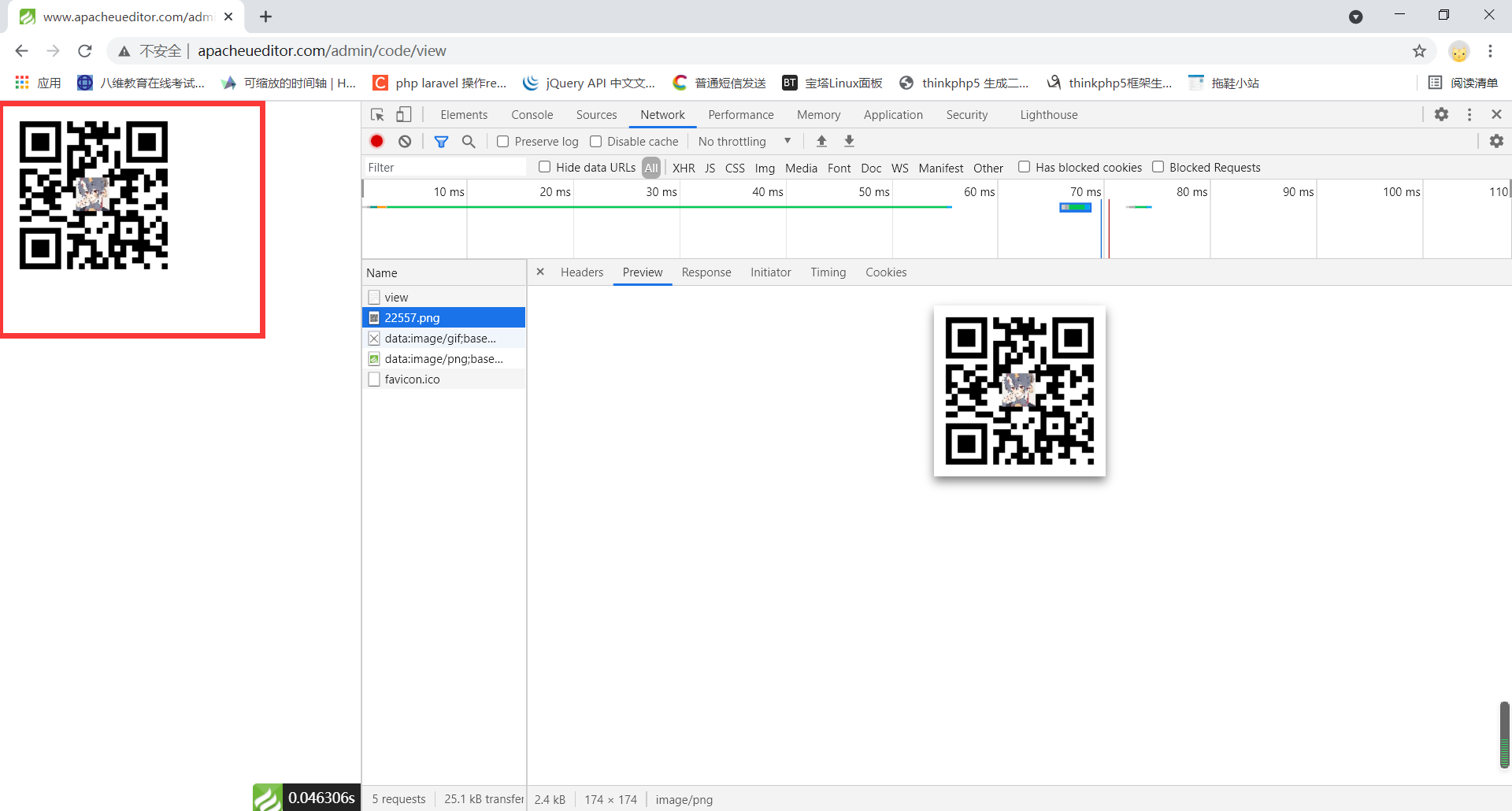1512x811 pixels.
Task: Switch to the Sources tab
Action: (596, 115)
